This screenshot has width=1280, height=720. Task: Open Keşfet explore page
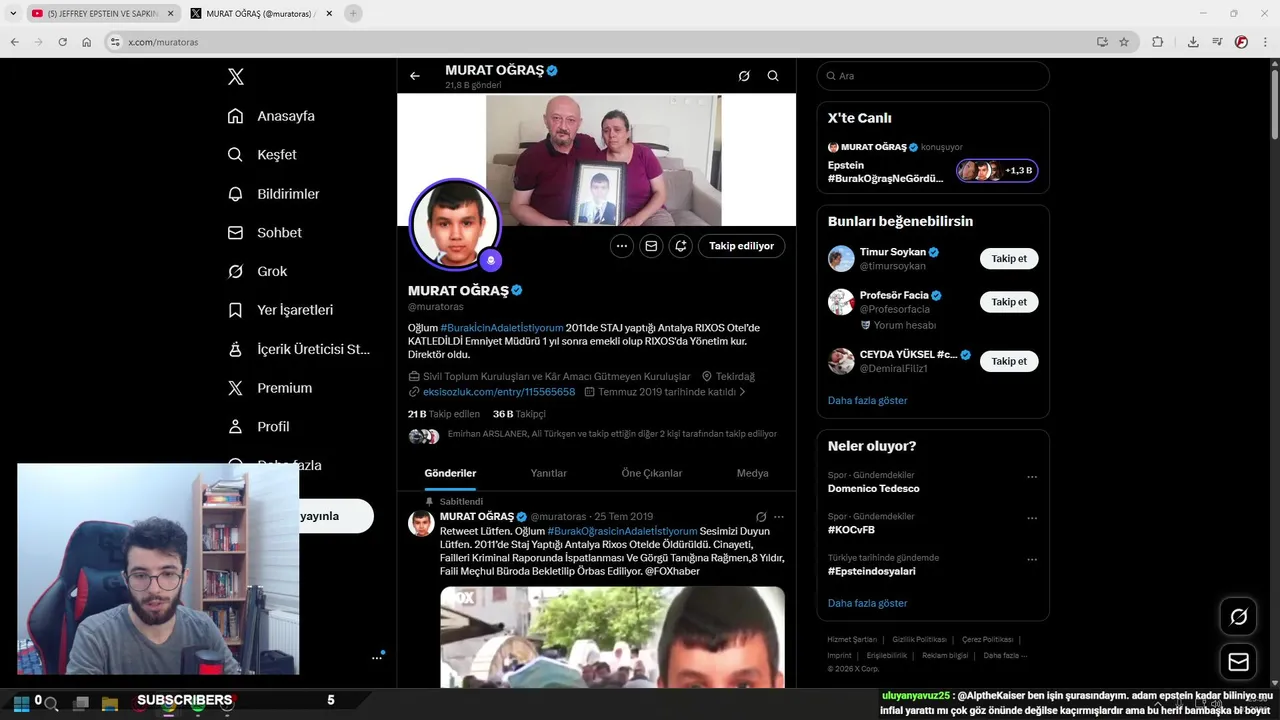(262, 155)
